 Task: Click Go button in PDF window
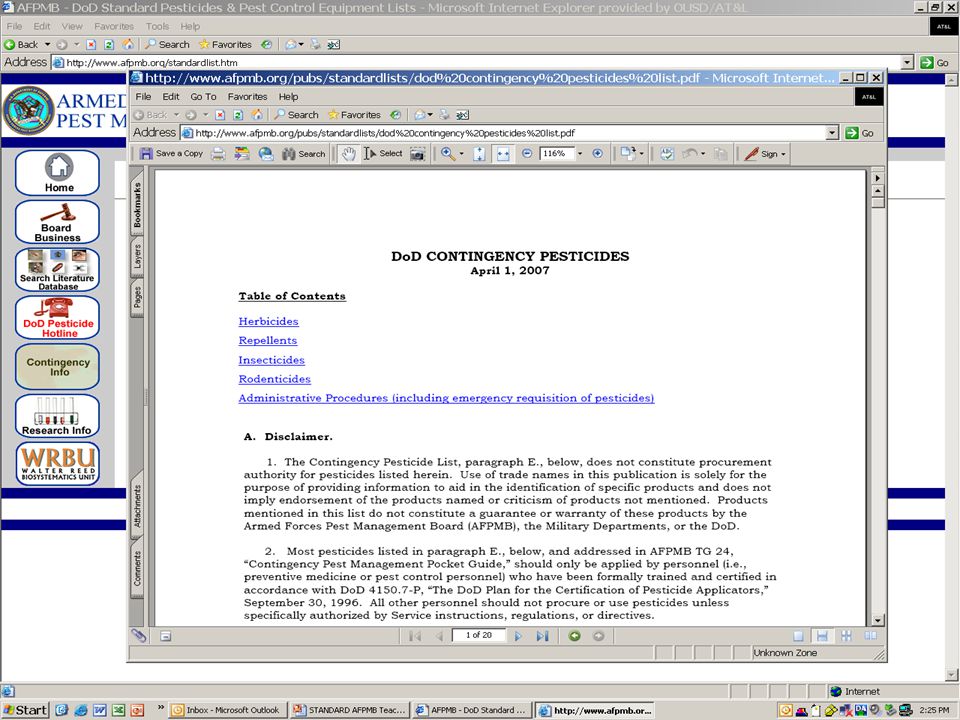[860, 133]
